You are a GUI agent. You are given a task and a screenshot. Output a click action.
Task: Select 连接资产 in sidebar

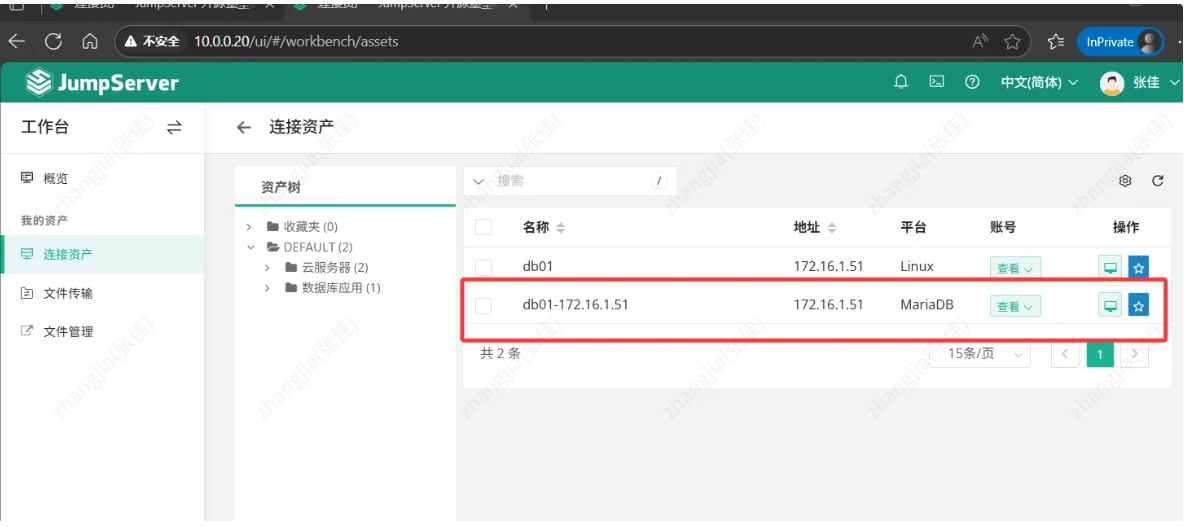click(102, 254)
